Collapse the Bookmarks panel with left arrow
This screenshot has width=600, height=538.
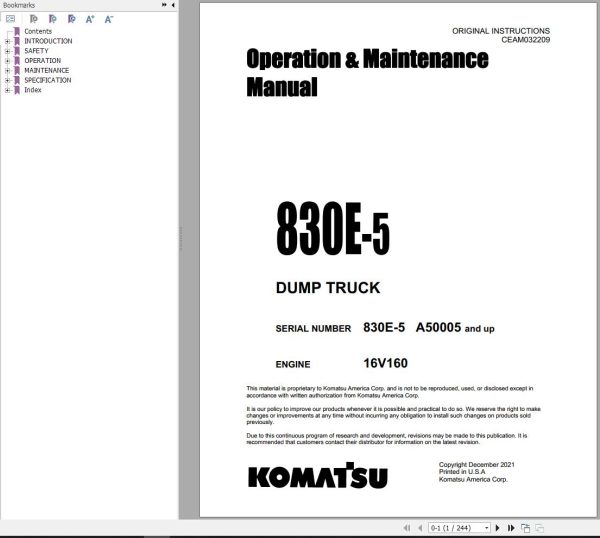(x=173, y=5)
